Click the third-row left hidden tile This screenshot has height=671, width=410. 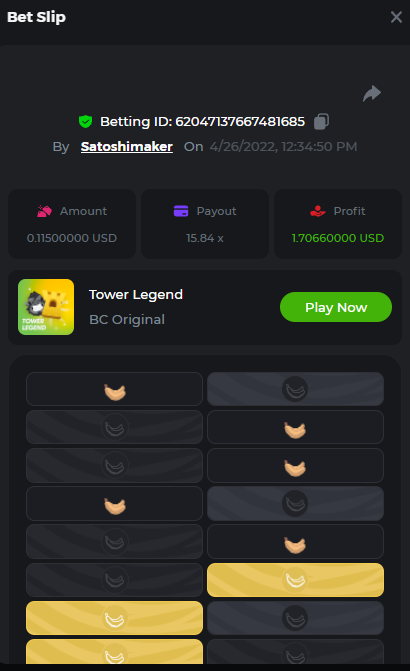coord(114,465)
